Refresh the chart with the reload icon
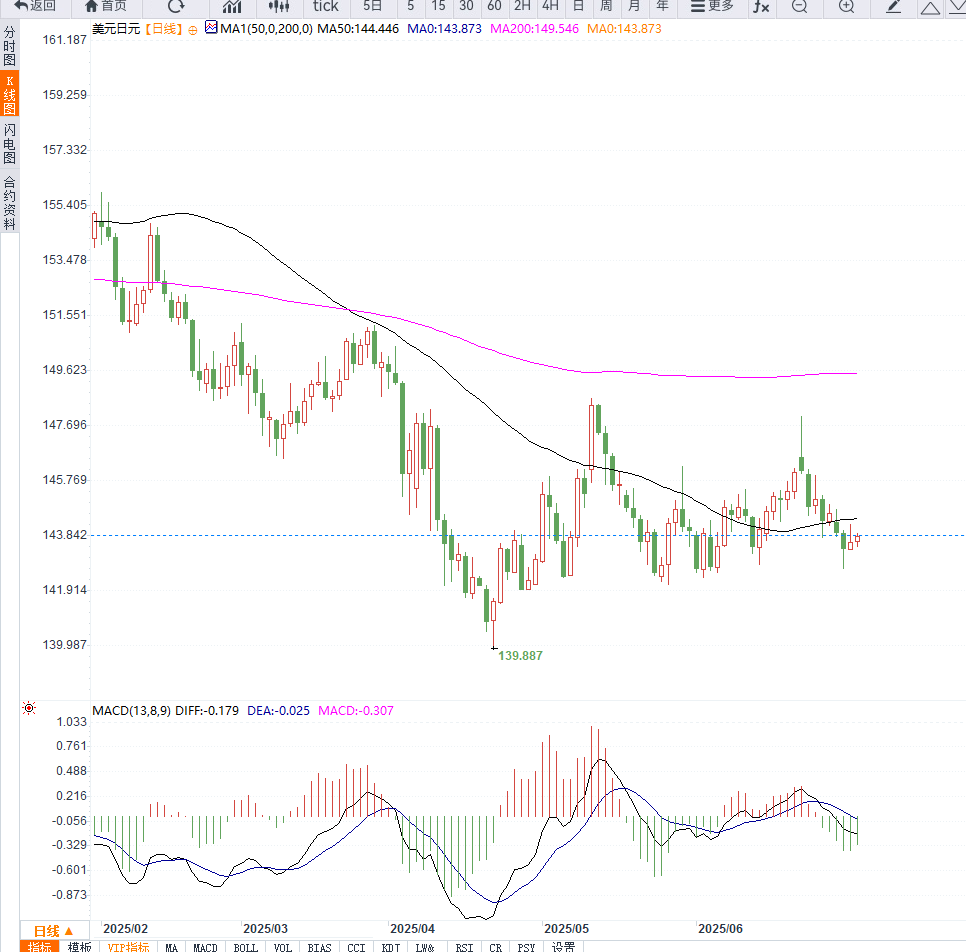966x952 pixels. tap(176, 6)
